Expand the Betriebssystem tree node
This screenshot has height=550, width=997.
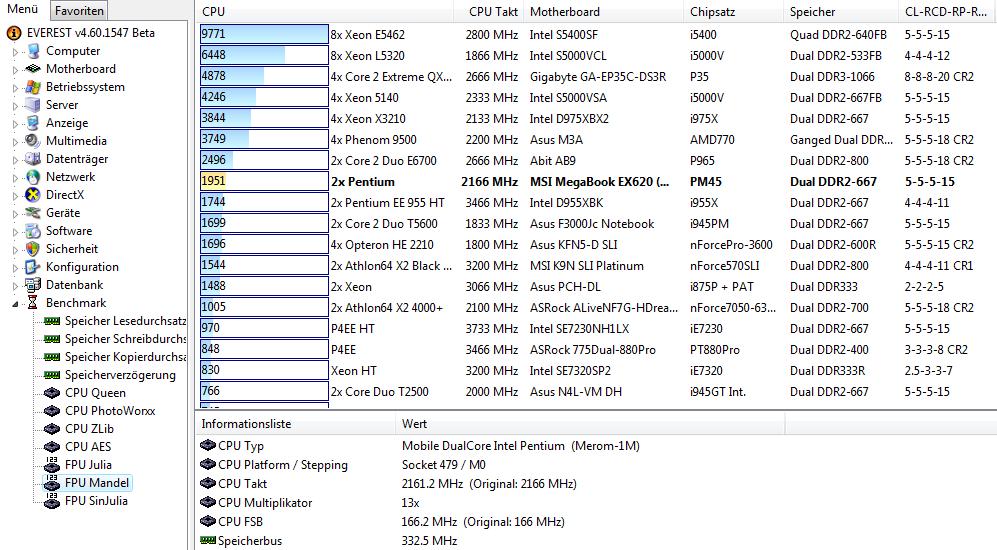15,88
